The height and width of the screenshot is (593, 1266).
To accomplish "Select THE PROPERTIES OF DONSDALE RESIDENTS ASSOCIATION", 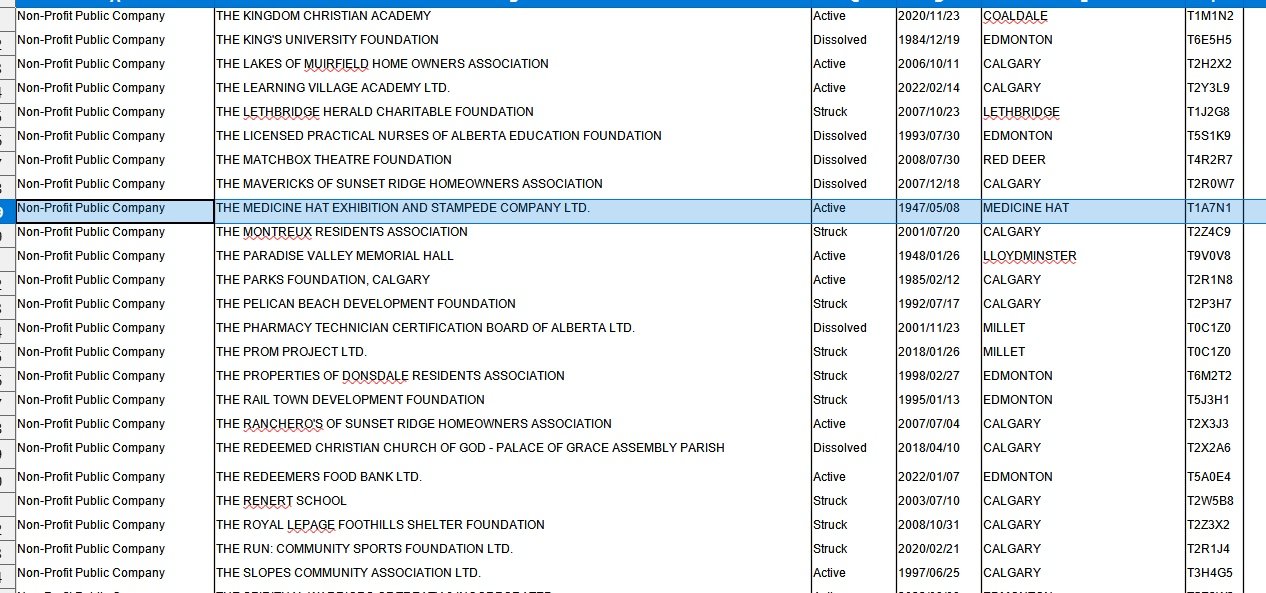I will point(512,376).
